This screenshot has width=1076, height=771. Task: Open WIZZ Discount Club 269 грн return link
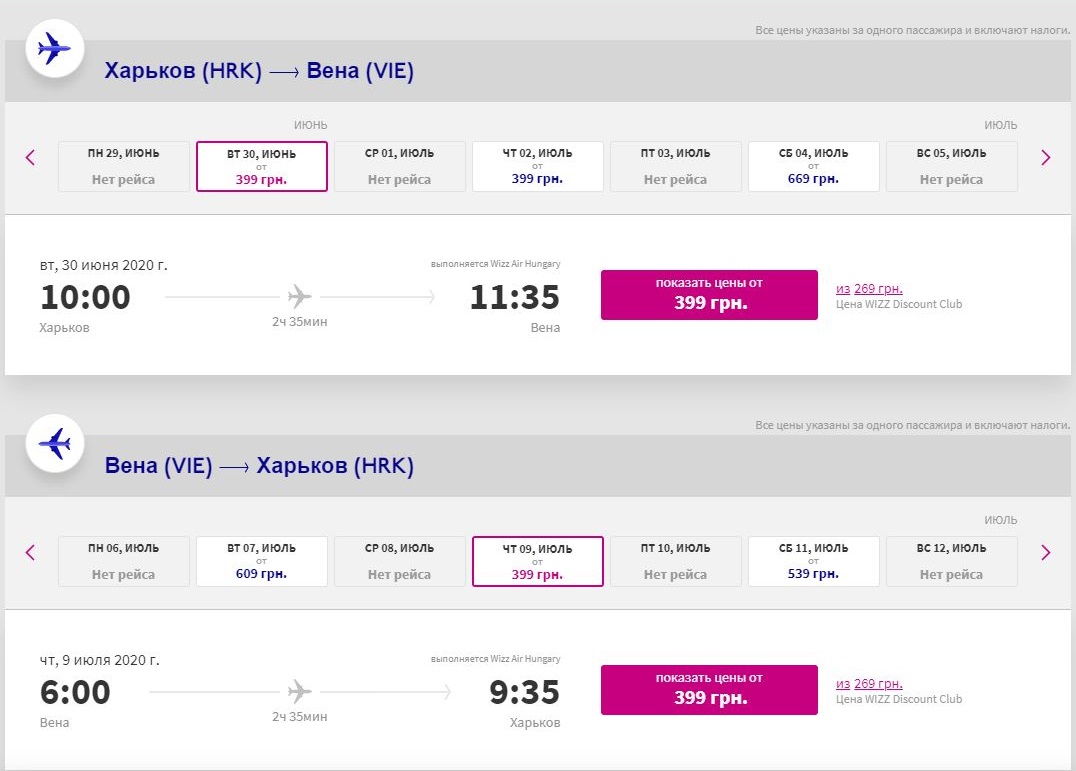(x=870, y=683)
